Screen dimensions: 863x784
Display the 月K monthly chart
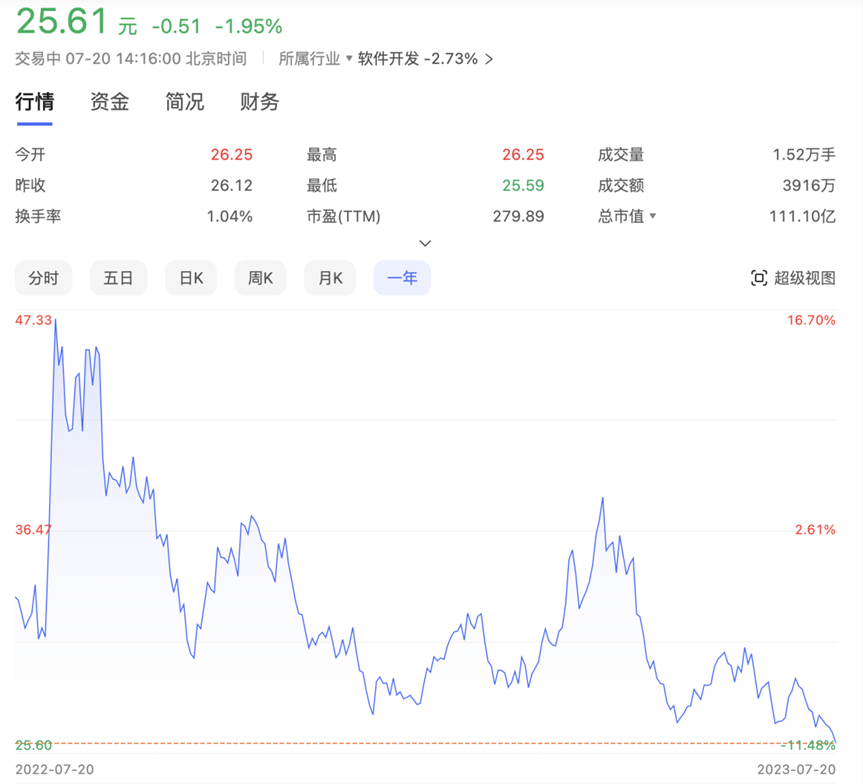[330, 278]
